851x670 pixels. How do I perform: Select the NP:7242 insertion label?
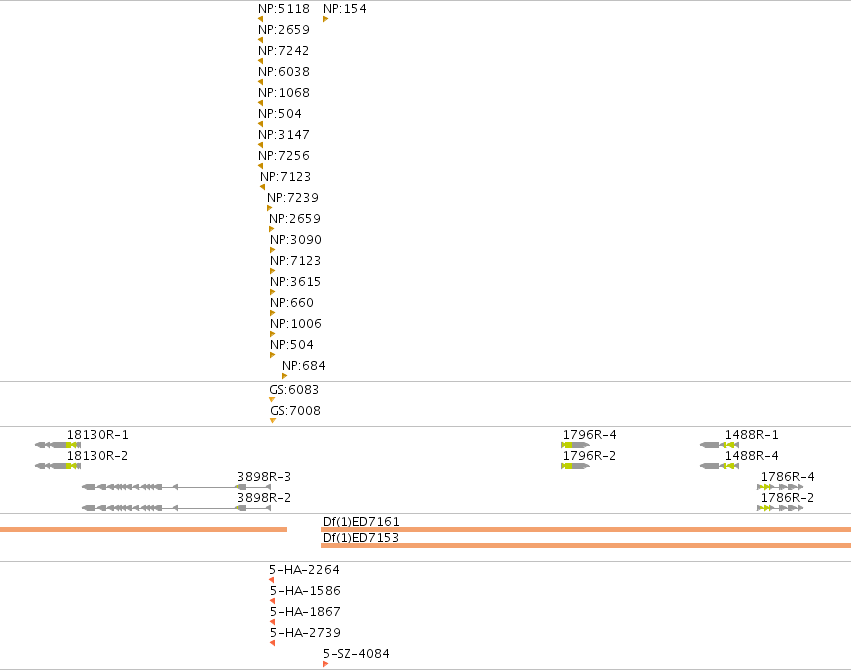(283, 50)
